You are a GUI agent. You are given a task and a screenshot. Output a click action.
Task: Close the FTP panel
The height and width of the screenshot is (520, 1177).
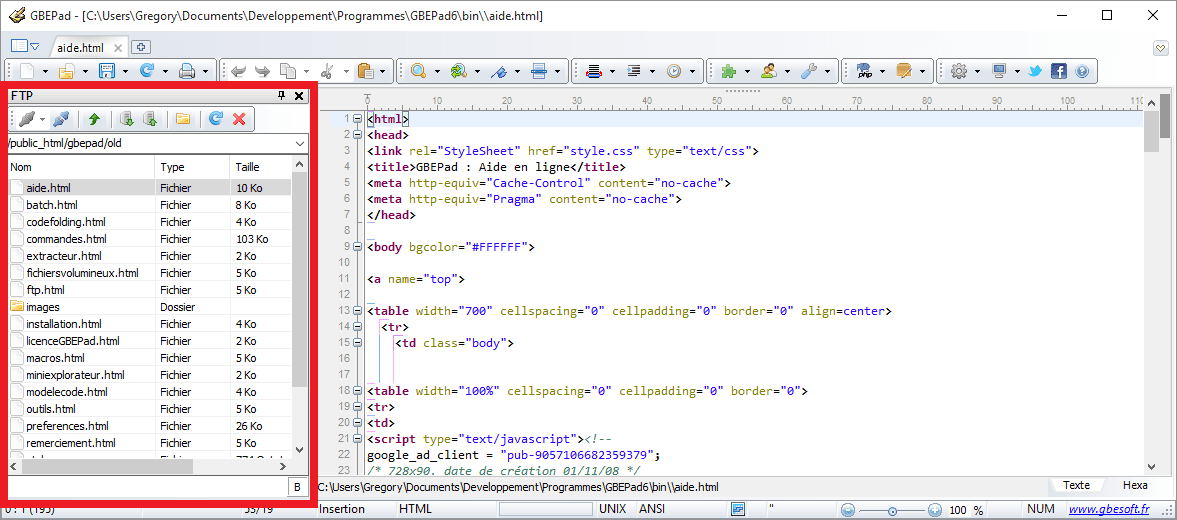click(x=299, y=95)
